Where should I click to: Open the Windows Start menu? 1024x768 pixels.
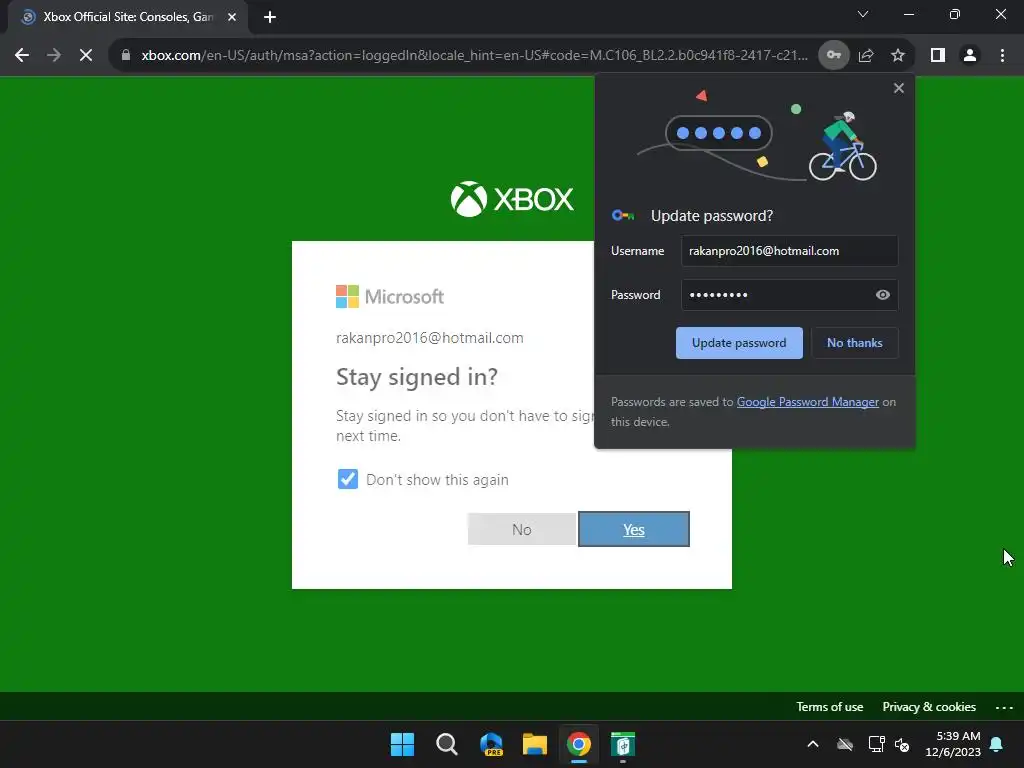coord(402,744)
